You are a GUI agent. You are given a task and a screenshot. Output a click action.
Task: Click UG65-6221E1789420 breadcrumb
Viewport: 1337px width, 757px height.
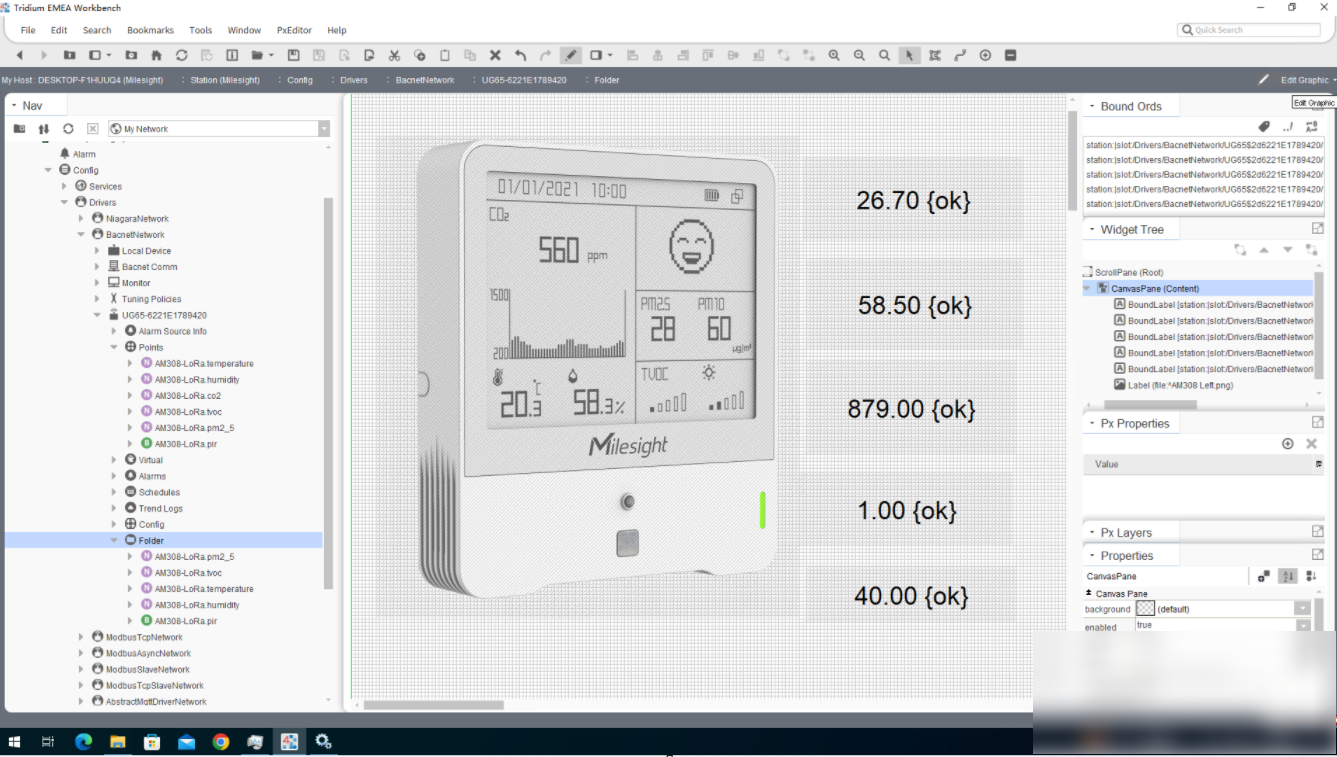pos(524,80)
